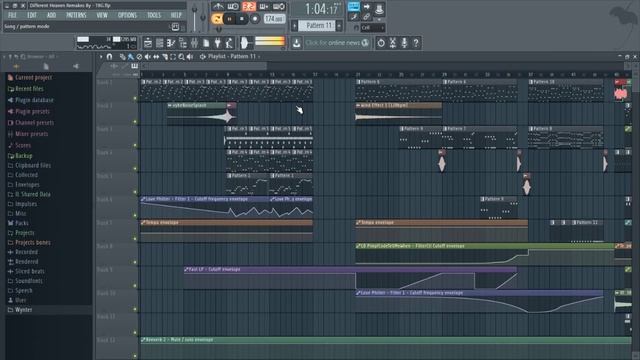Select the playlist Slice tool

coord(164,57)
